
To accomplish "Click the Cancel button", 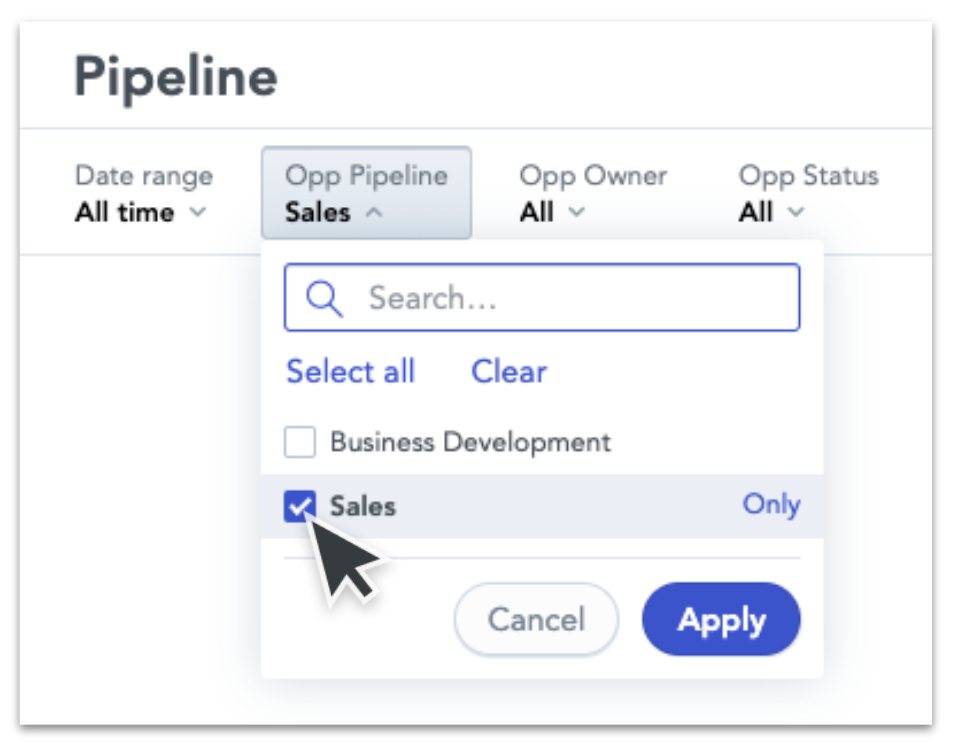I will 536,619.
